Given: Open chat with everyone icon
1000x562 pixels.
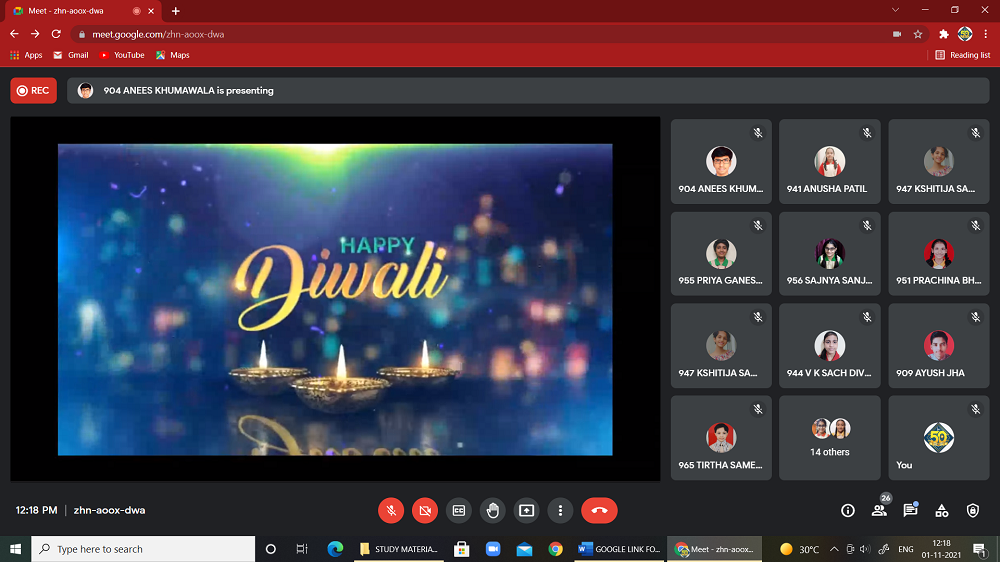Looking at the screenshot, I should pos(910,510).
